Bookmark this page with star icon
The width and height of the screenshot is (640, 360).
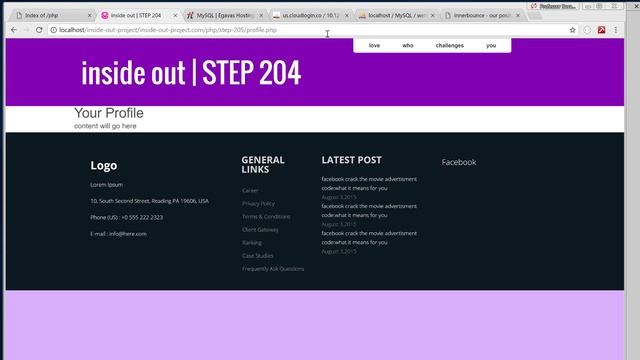pos(572,30)
